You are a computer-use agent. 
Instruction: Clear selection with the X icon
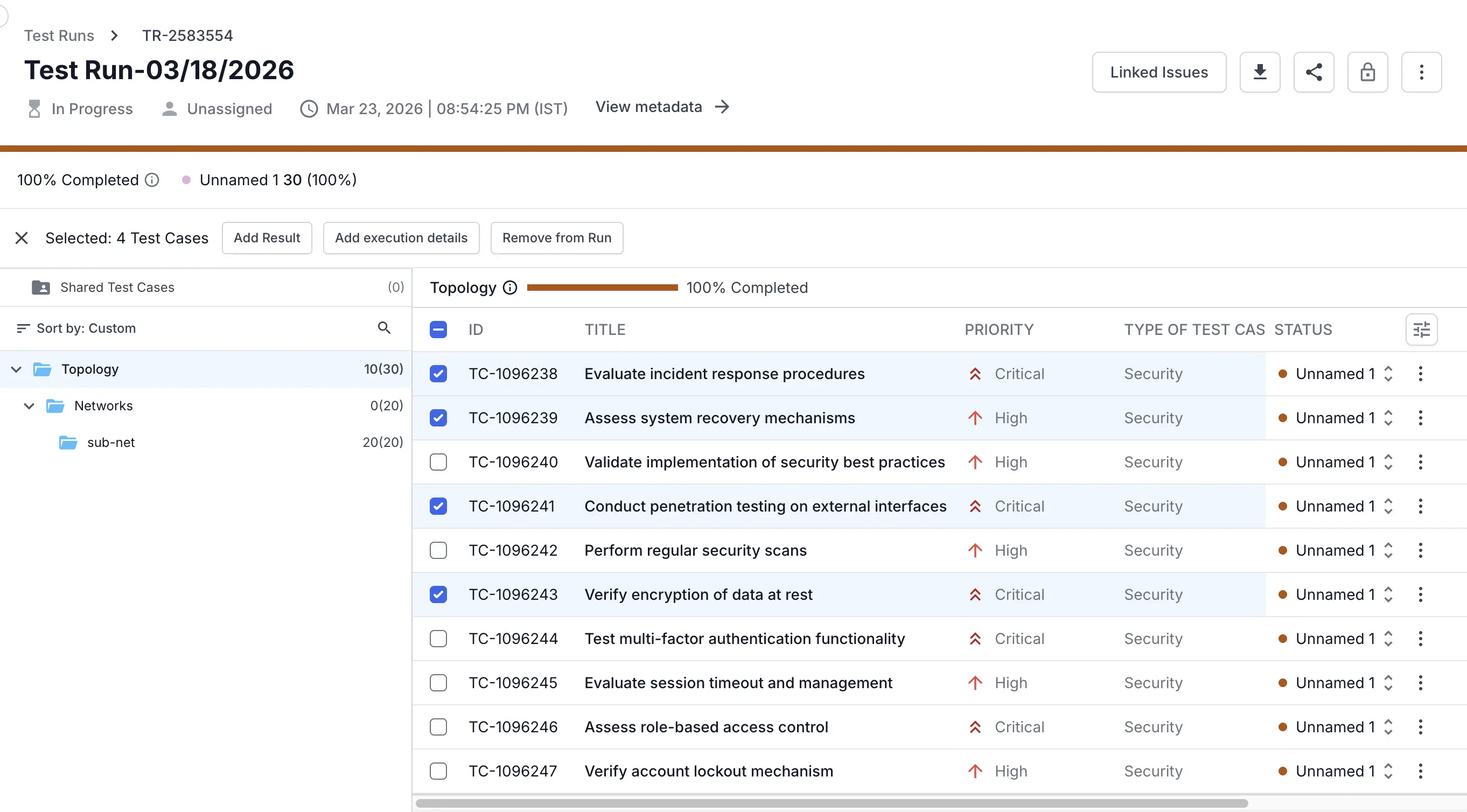22,238
